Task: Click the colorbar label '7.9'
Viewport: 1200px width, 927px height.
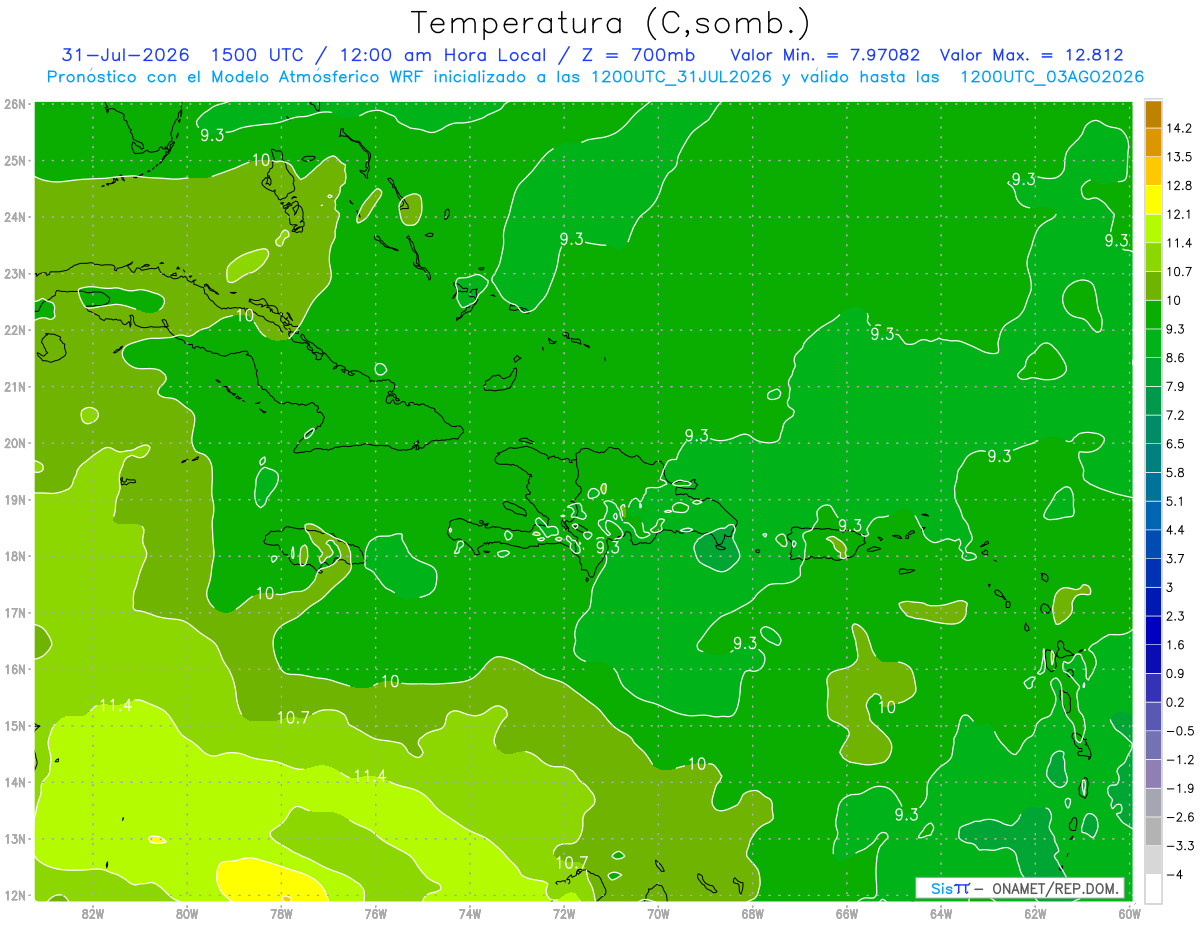Action: pyautogui.click(x=1176, y=386)
